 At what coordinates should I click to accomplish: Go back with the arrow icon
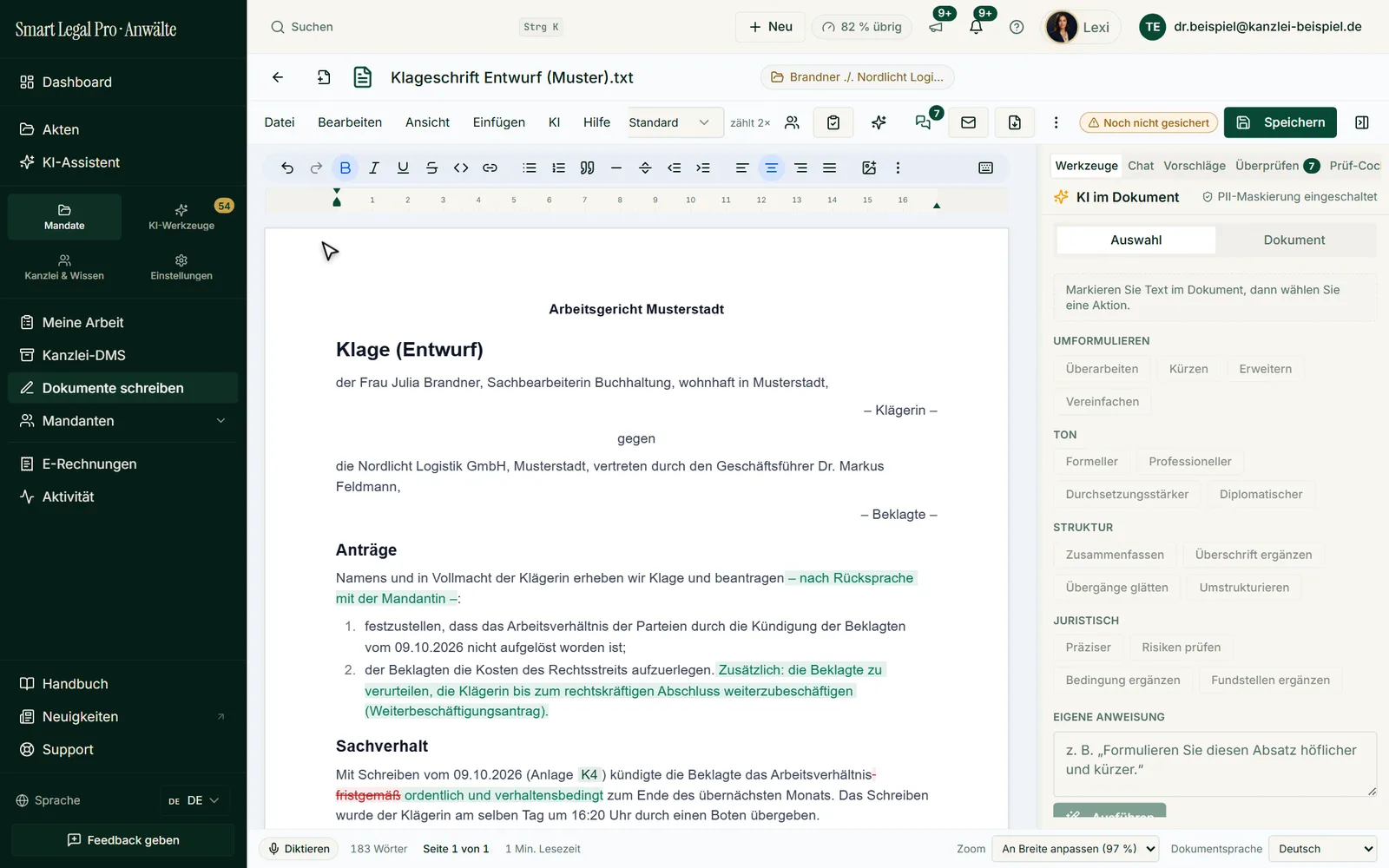[278, 77]
